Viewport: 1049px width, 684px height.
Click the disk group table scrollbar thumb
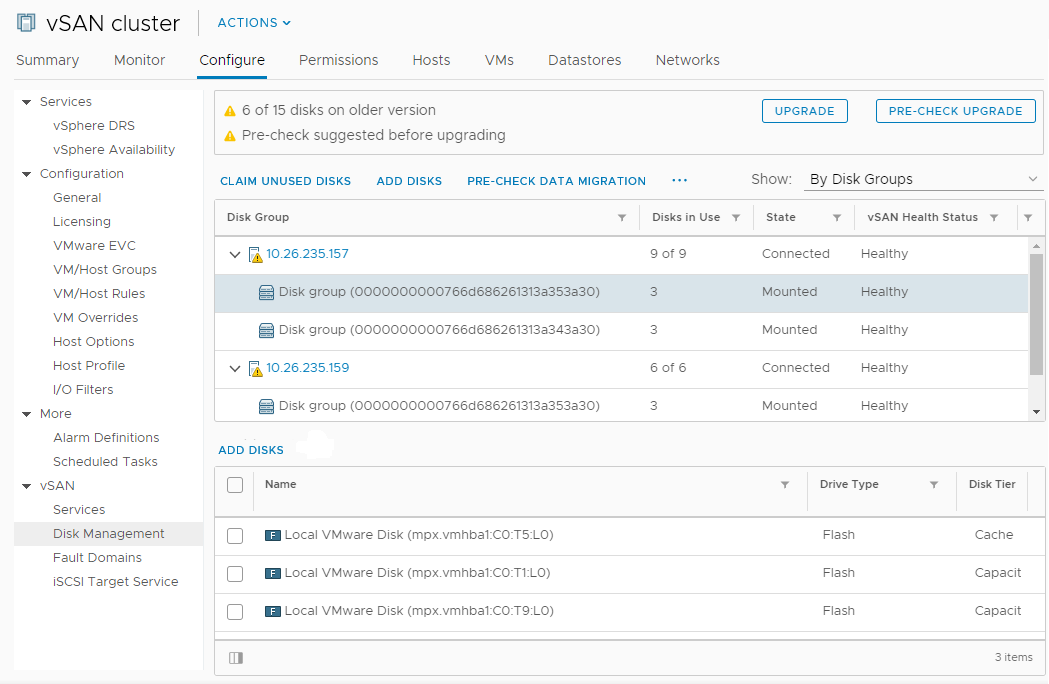coord(1036,315)
